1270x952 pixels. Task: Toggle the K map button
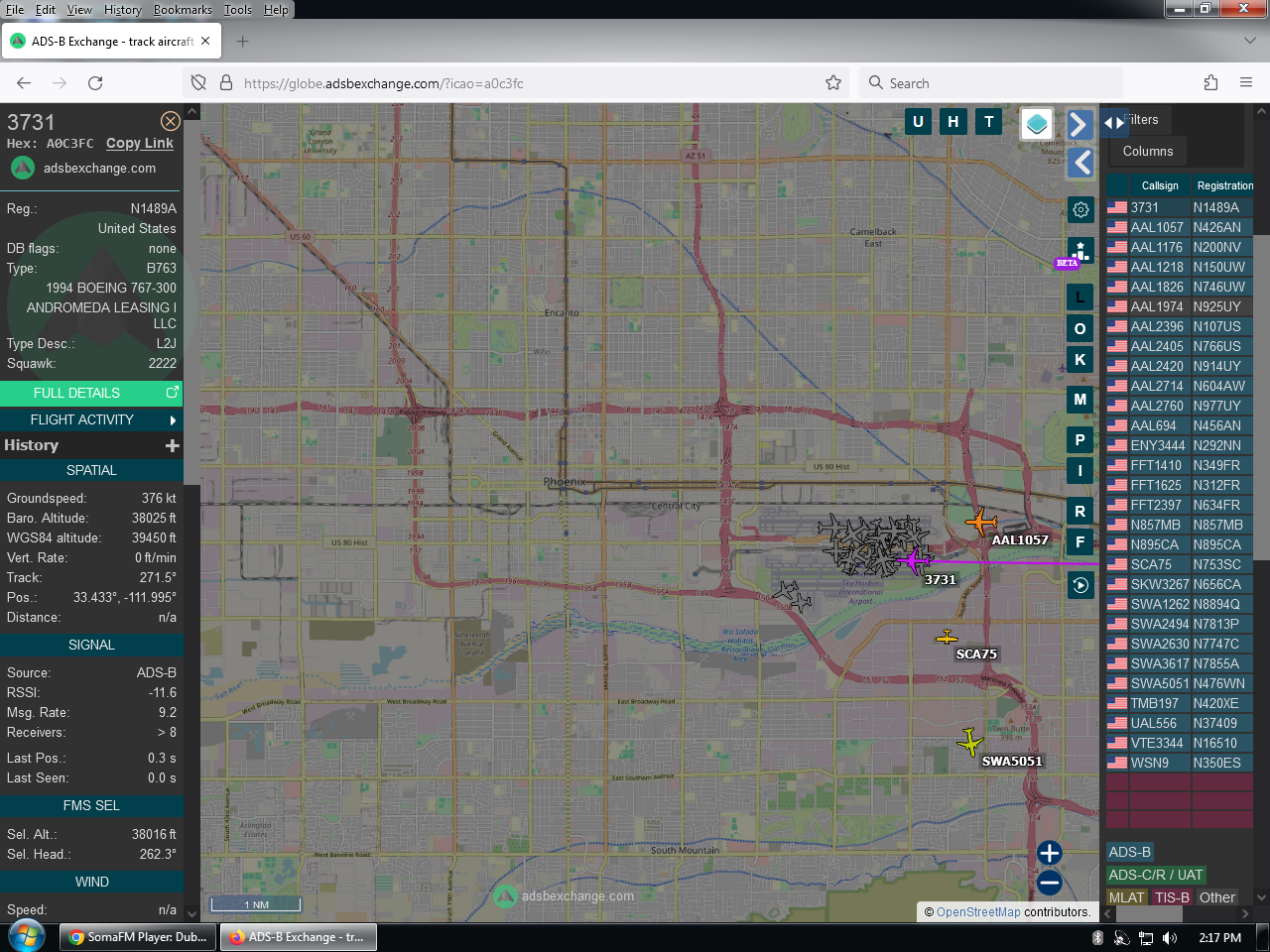1080,360
